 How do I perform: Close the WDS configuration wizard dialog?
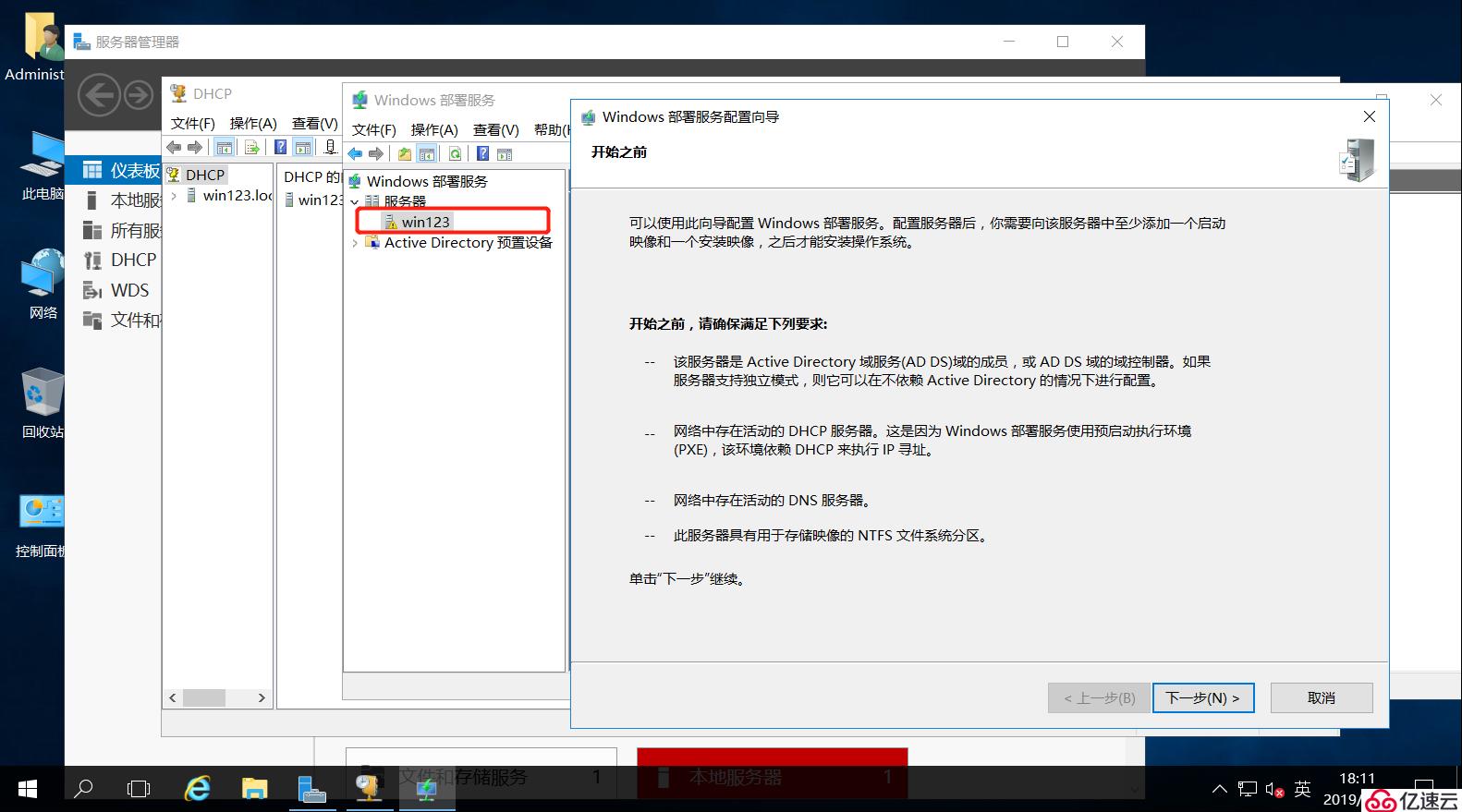[x=1370, y=116]
